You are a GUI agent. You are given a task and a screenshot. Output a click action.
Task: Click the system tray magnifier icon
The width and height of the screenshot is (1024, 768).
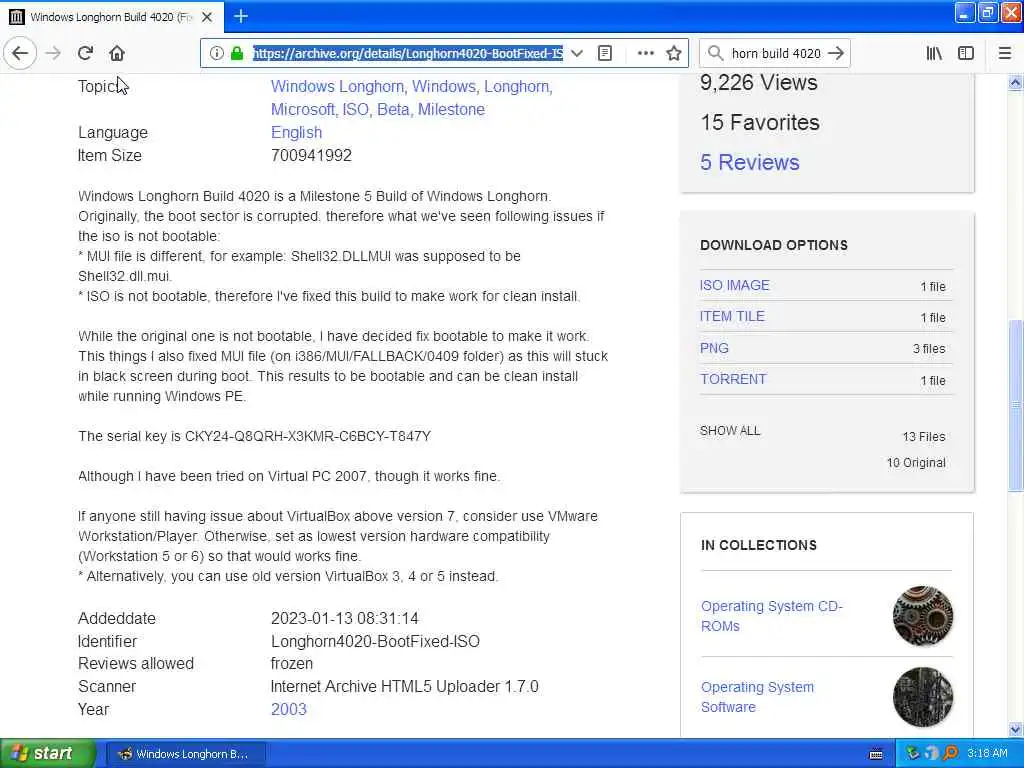950,754
